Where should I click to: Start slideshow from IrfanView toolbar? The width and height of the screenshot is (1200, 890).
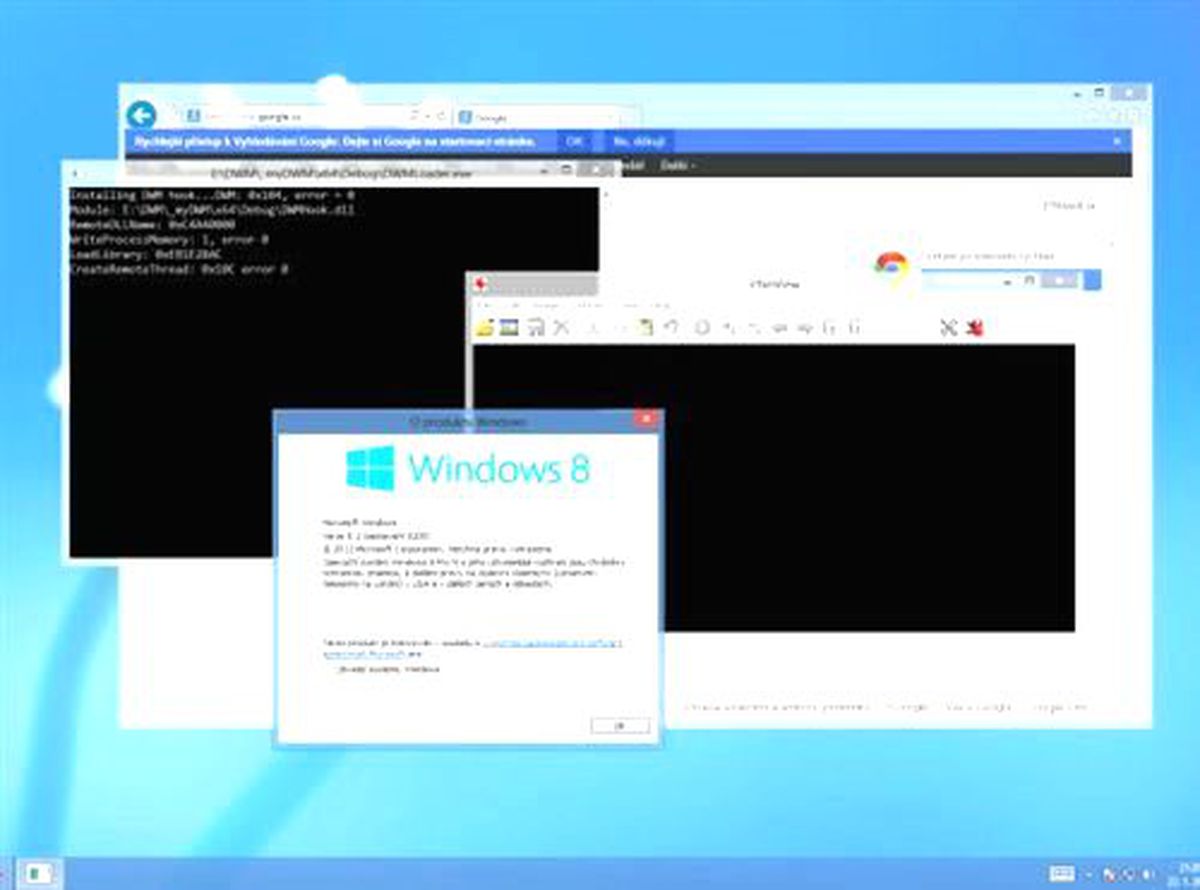pos(509,327)
